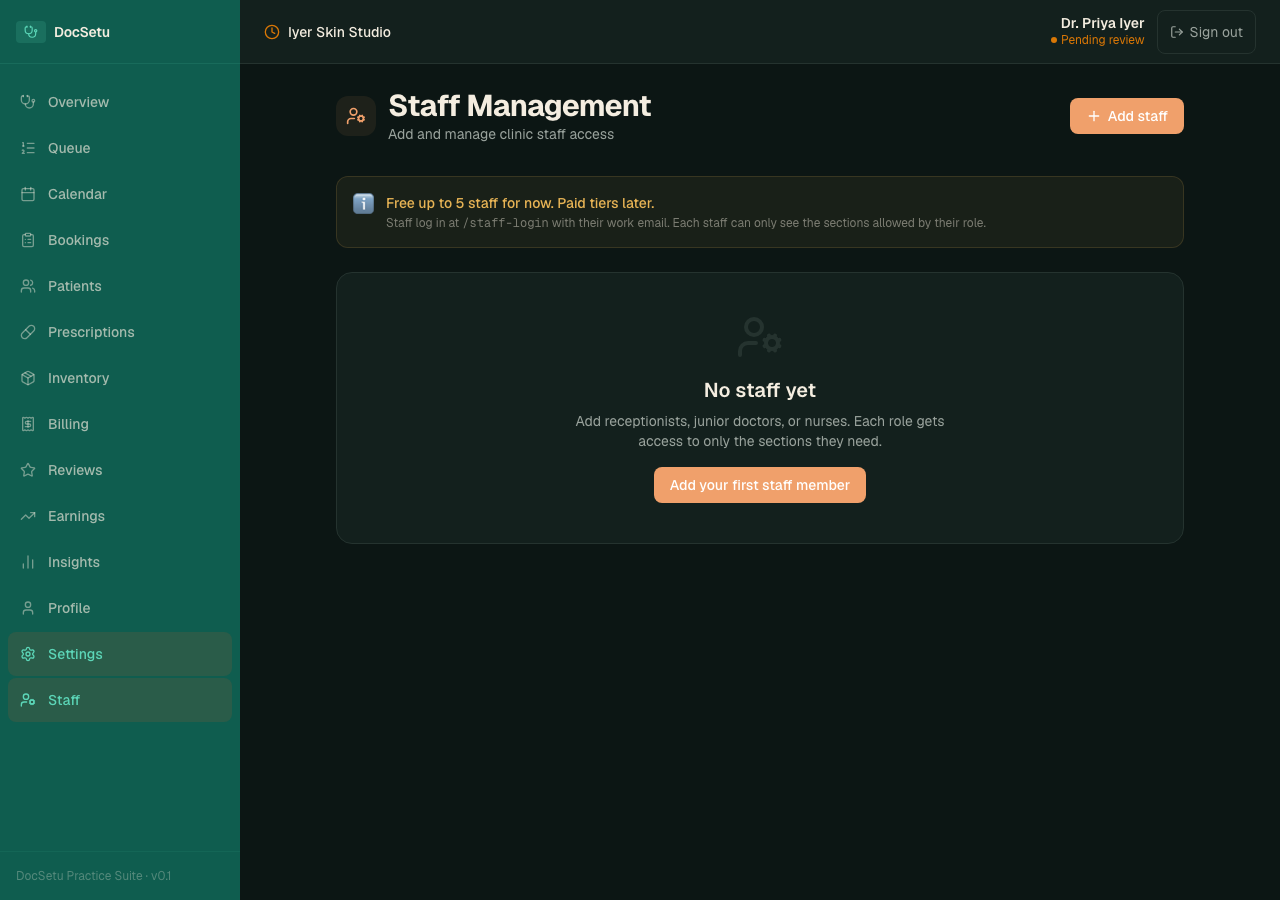The width and height of the screenshot is (1280, 900).
Task: Select Settings in sidebar
Action: (120, 654)
